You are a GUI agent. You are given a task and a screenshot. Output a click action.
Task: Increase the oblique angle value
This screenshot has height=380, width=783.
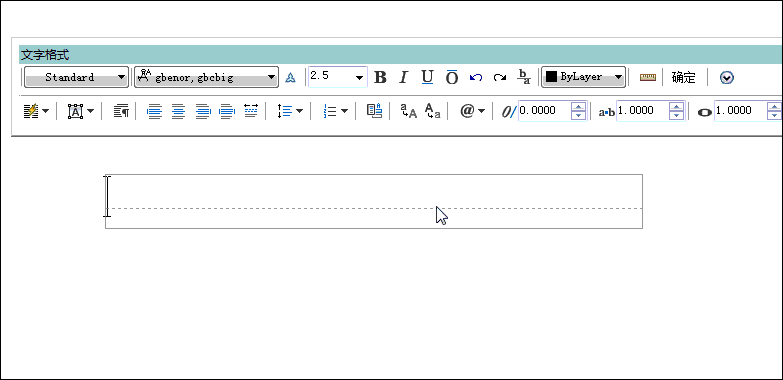click(578, 106)
